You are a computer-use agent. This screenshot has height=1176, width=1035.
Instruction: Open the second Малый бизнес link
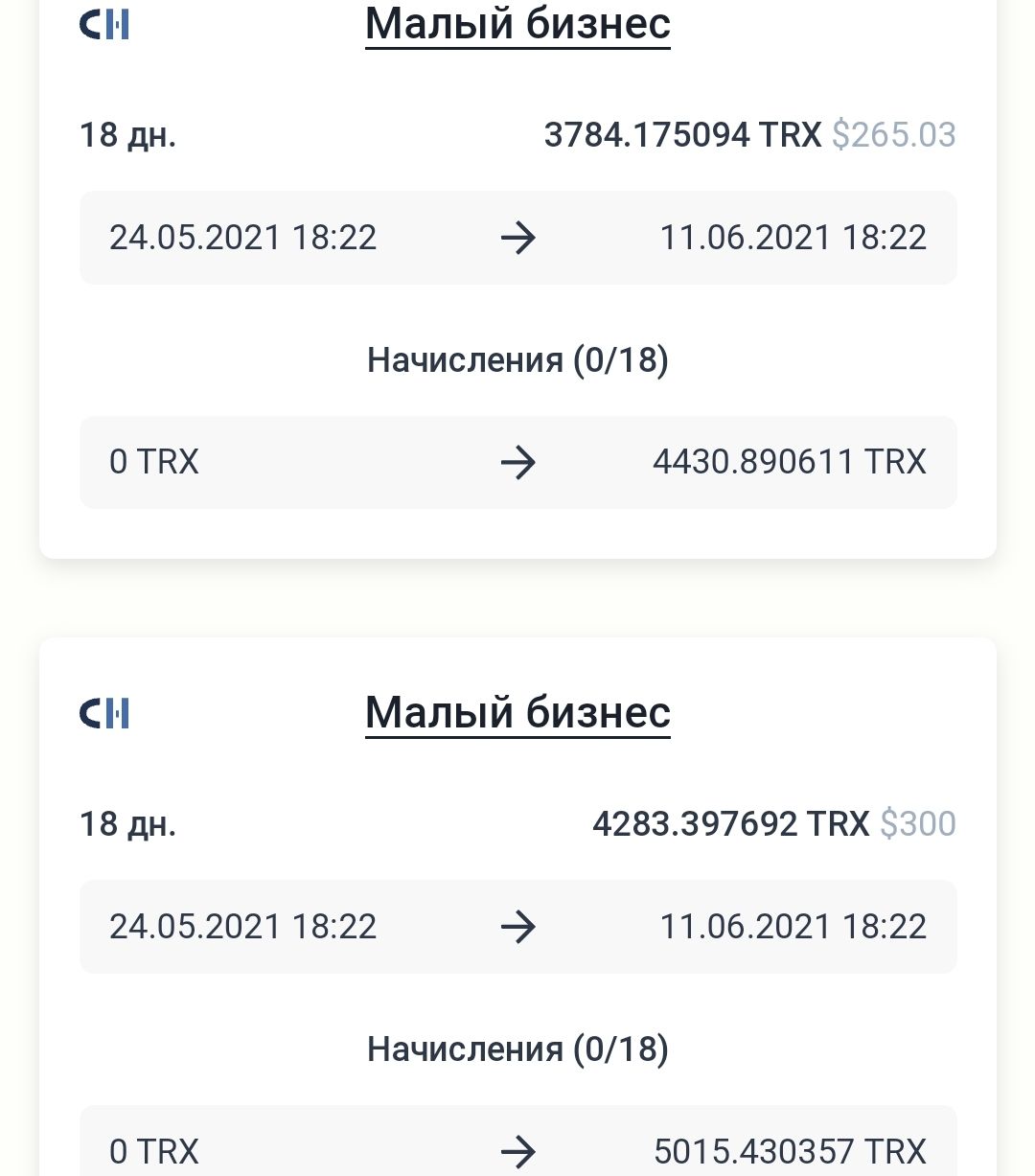coord(517,713)
